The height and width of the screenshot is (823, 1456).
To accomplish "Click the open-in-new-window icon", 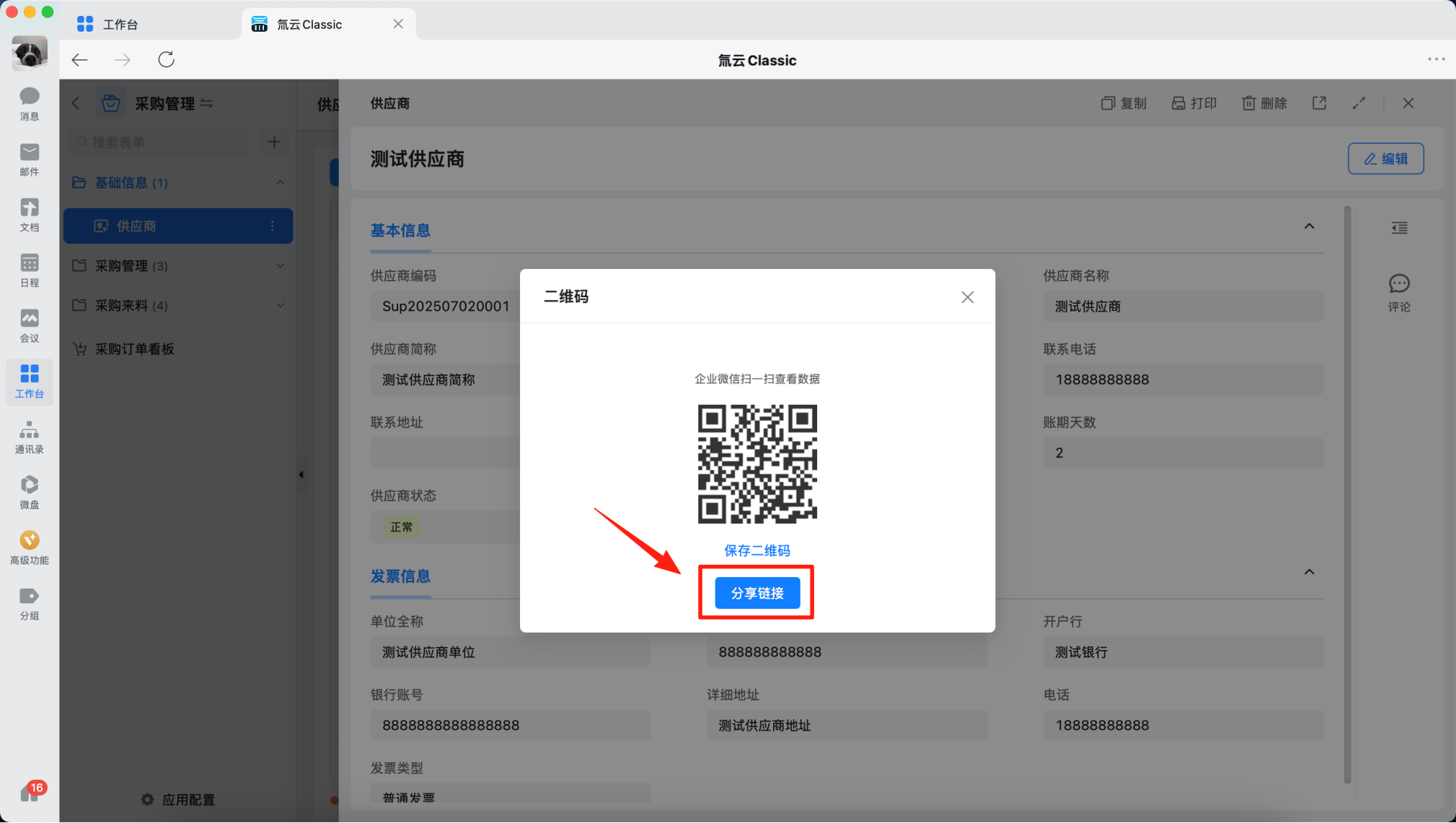I will coord(1319,103).
